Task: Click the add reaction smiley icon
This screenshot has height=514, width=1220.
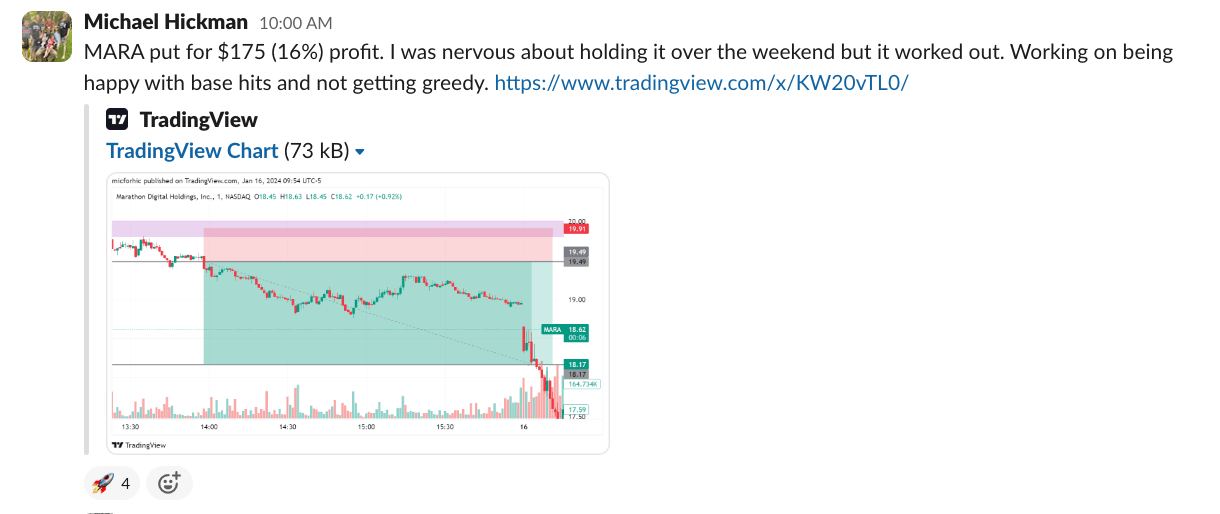Action: [x=169, y=484]
